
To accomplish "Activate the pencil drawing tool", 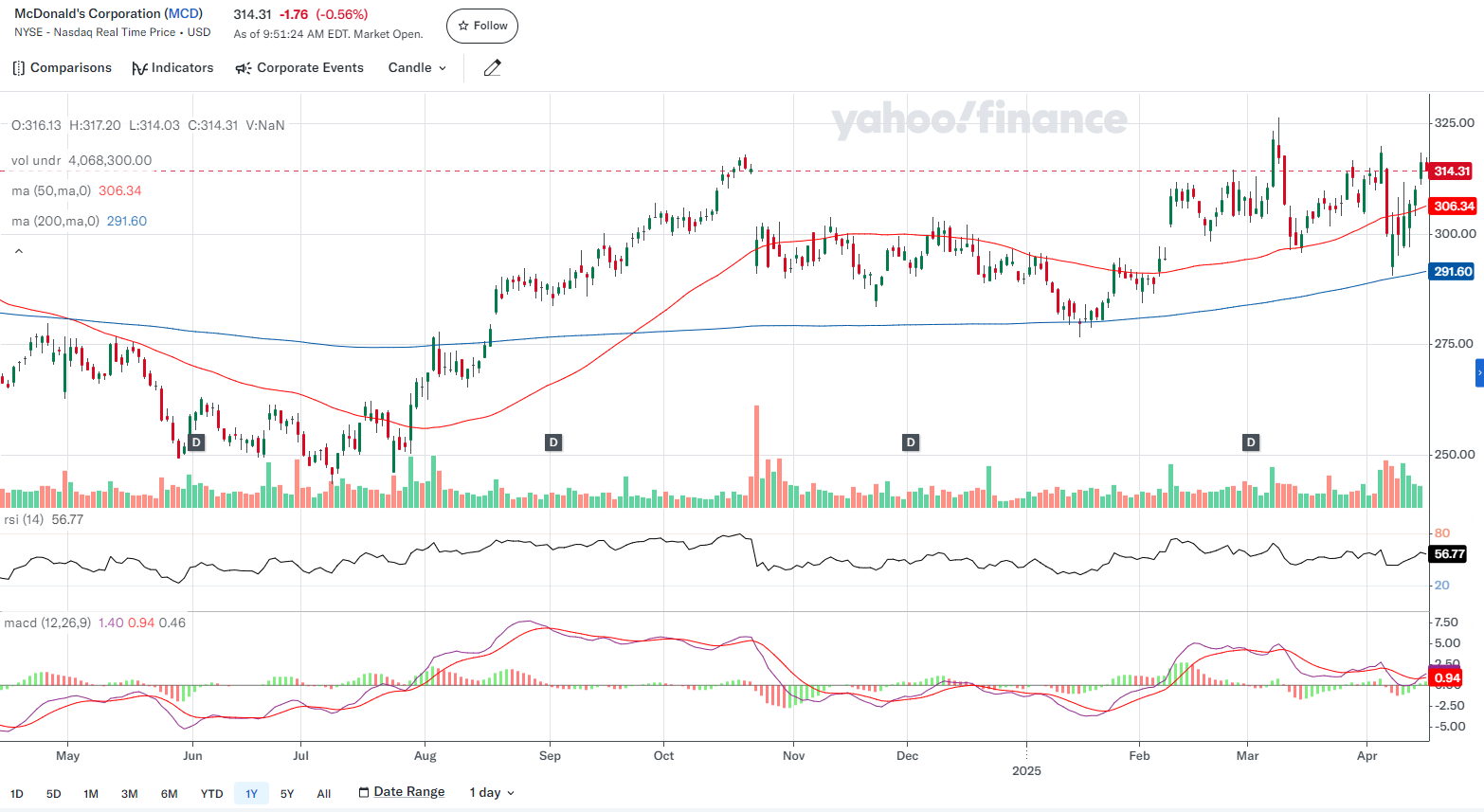I will (x=492, y=68).
